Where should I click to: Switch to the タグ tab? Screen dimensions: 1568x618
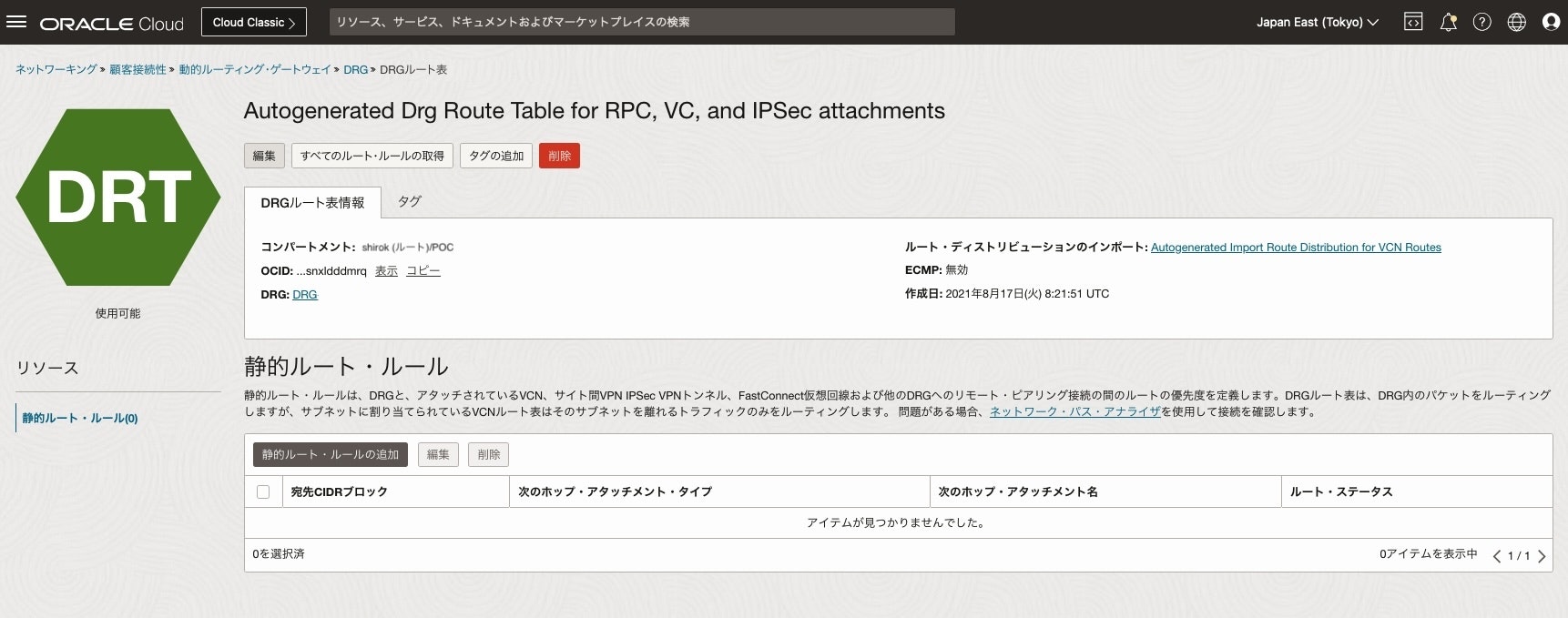pos(410,201)
